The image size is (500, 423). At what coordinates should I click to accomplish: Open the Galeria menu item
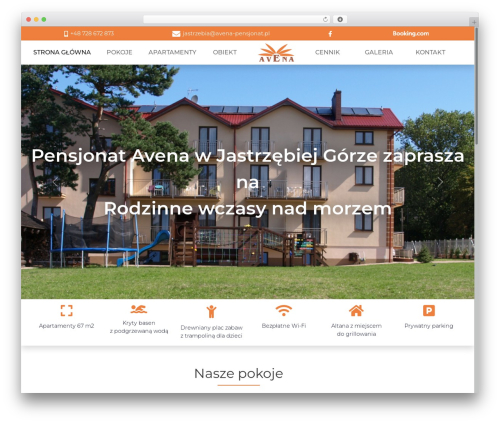coord(379,52)
